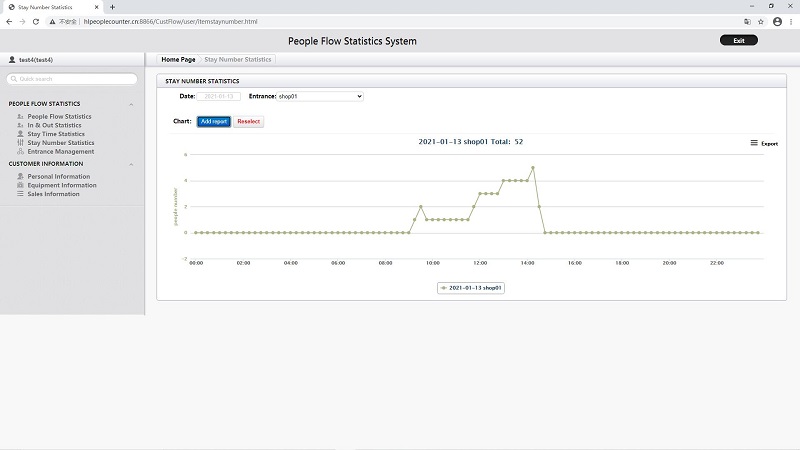Collapse the People Flow Statistics section
Image resolution: width=800 pixels, height=450 pixels.
[131, 104]
